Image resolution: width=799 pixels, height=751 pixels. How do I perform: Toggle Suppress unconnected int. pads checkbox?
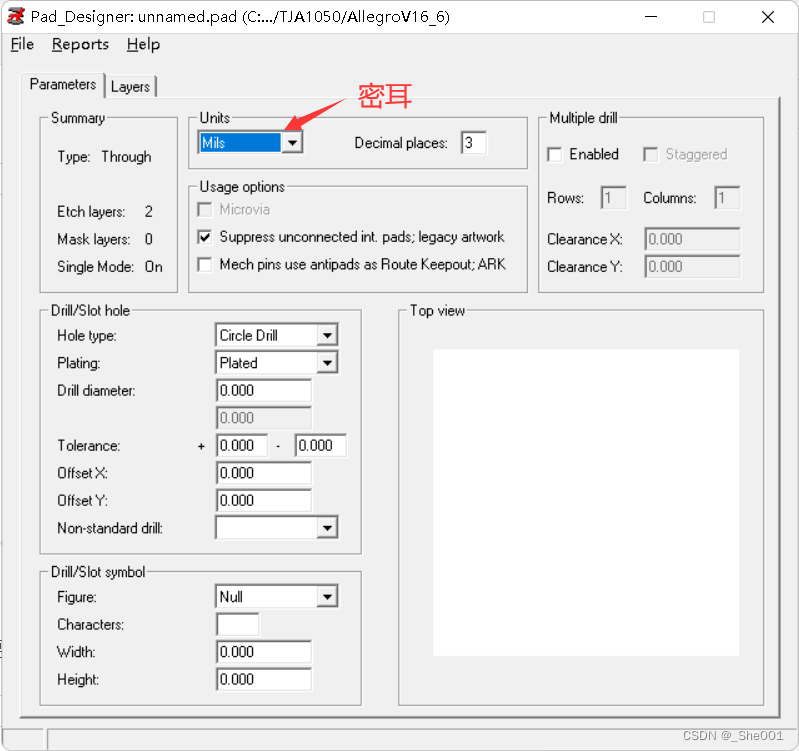pos(205,238)
